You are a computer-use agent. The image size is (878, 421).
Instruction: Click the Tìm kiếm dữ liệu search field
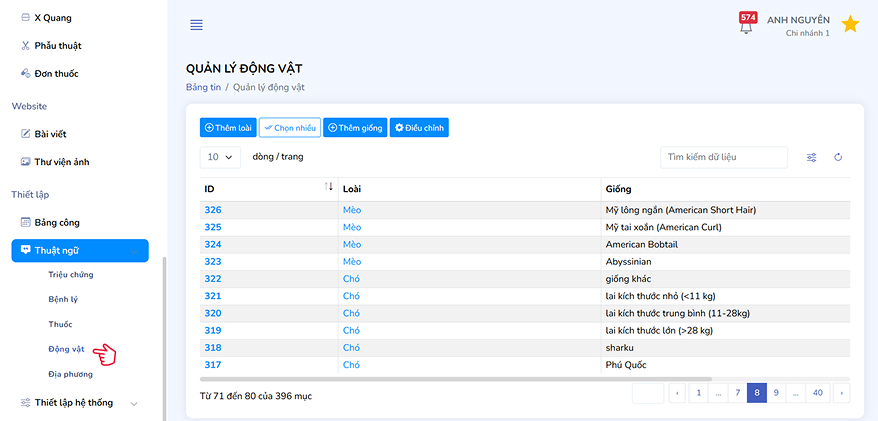pos(723,157)
